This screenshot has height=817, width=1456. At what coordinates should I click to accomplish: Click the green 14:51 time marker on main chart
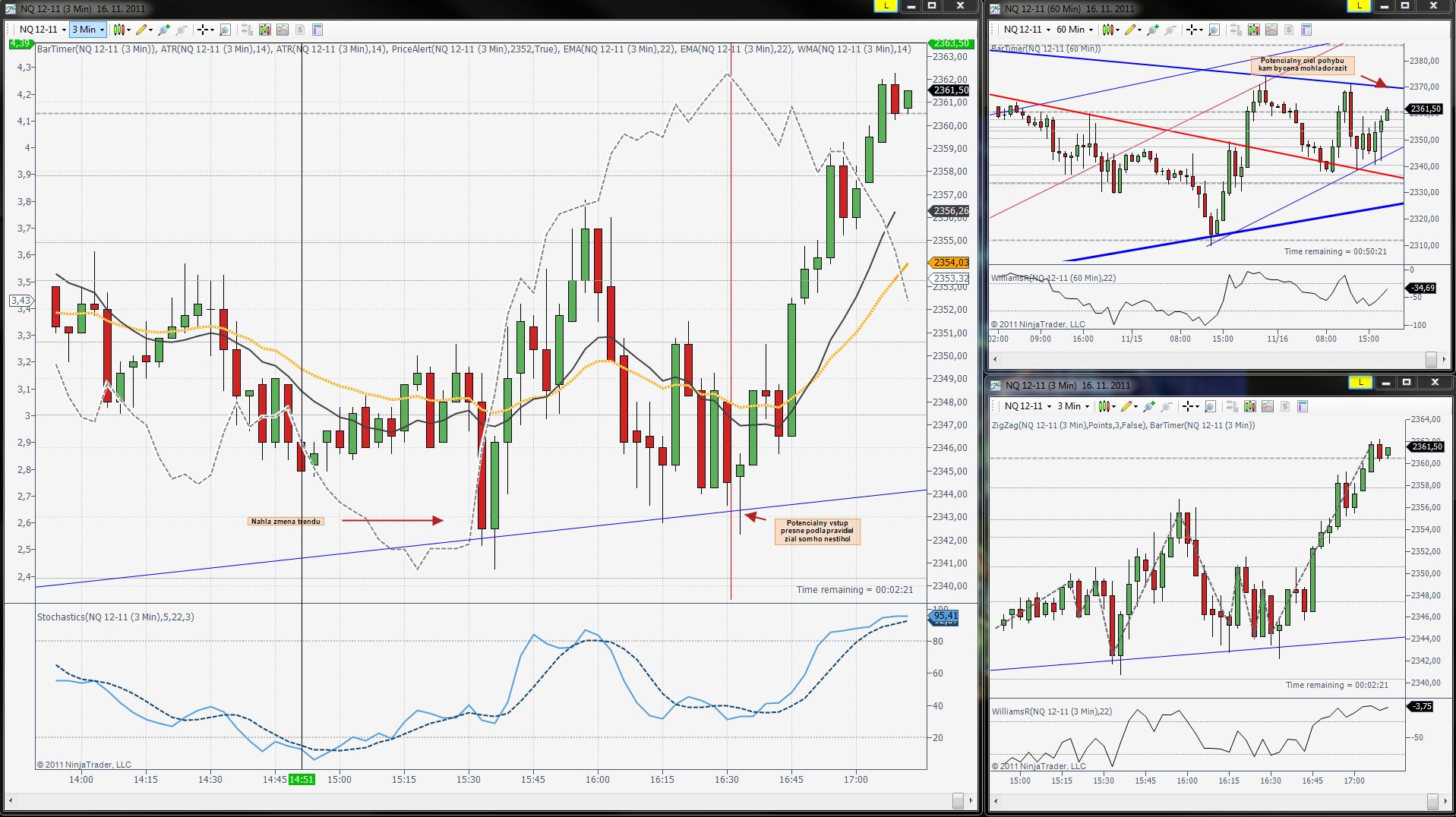[302, 779]
